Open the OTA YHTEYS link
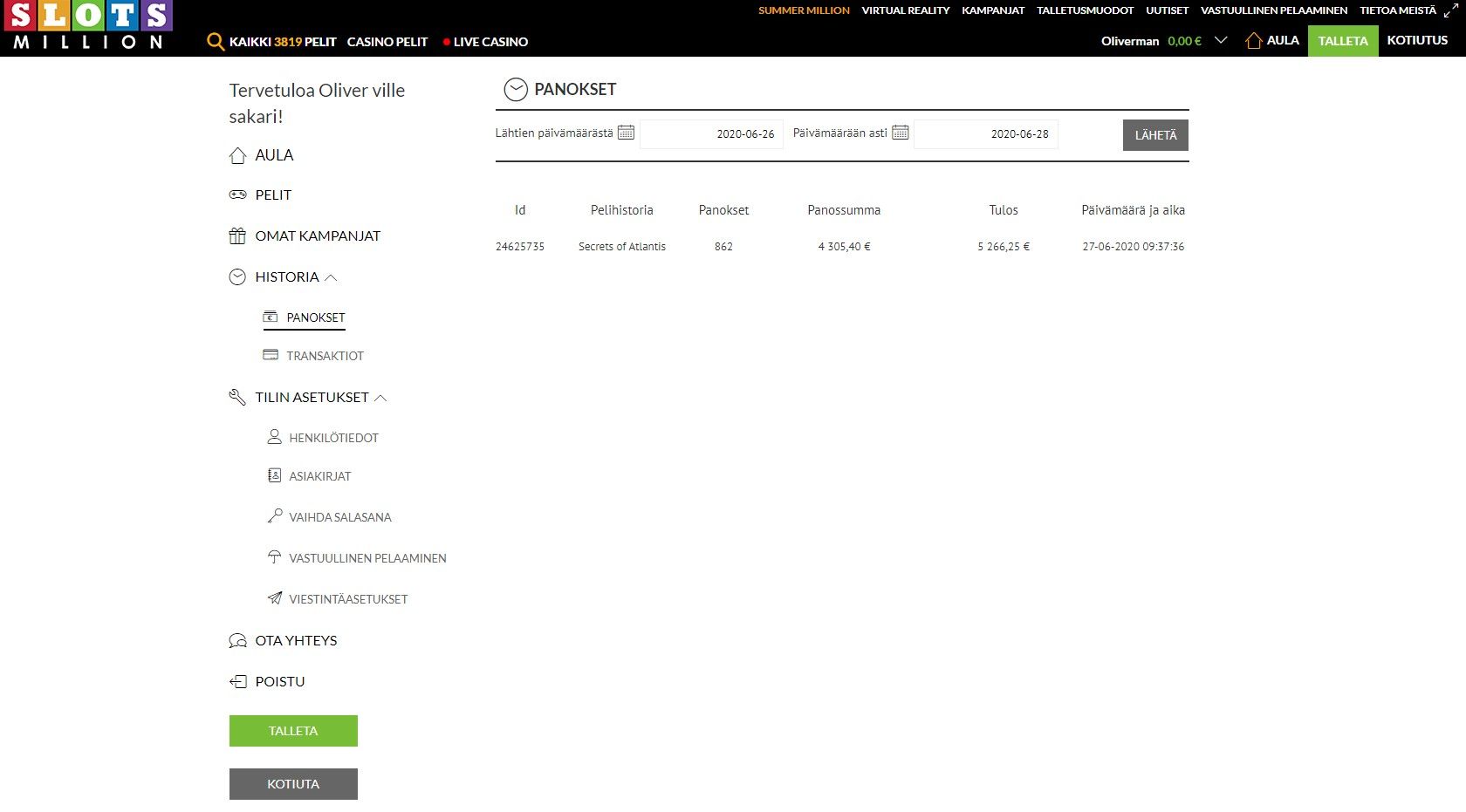1466x812 pixels. [x=296, y=640]
